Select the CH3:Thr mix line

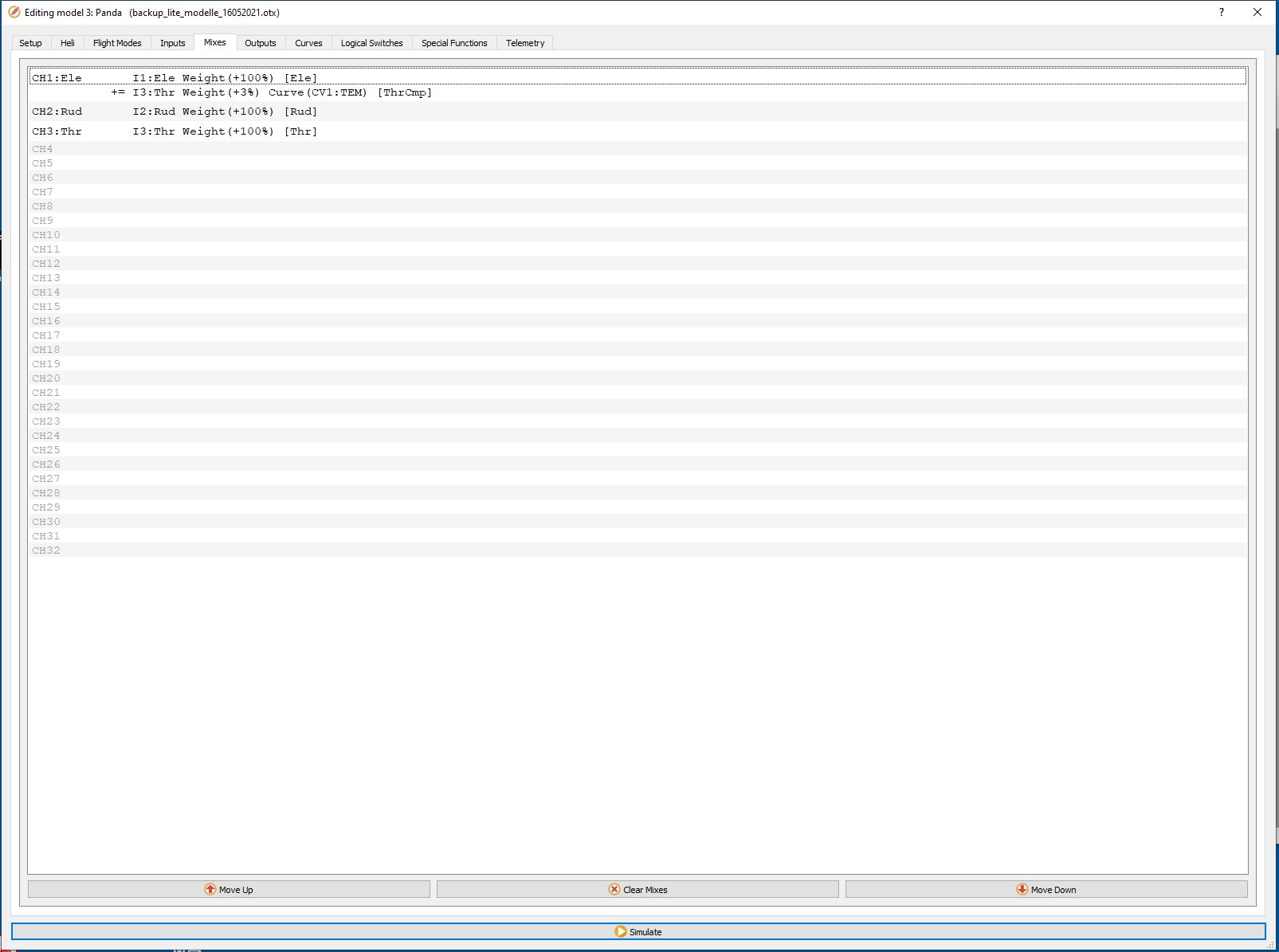pyautogui.click(x=638, y=131)
